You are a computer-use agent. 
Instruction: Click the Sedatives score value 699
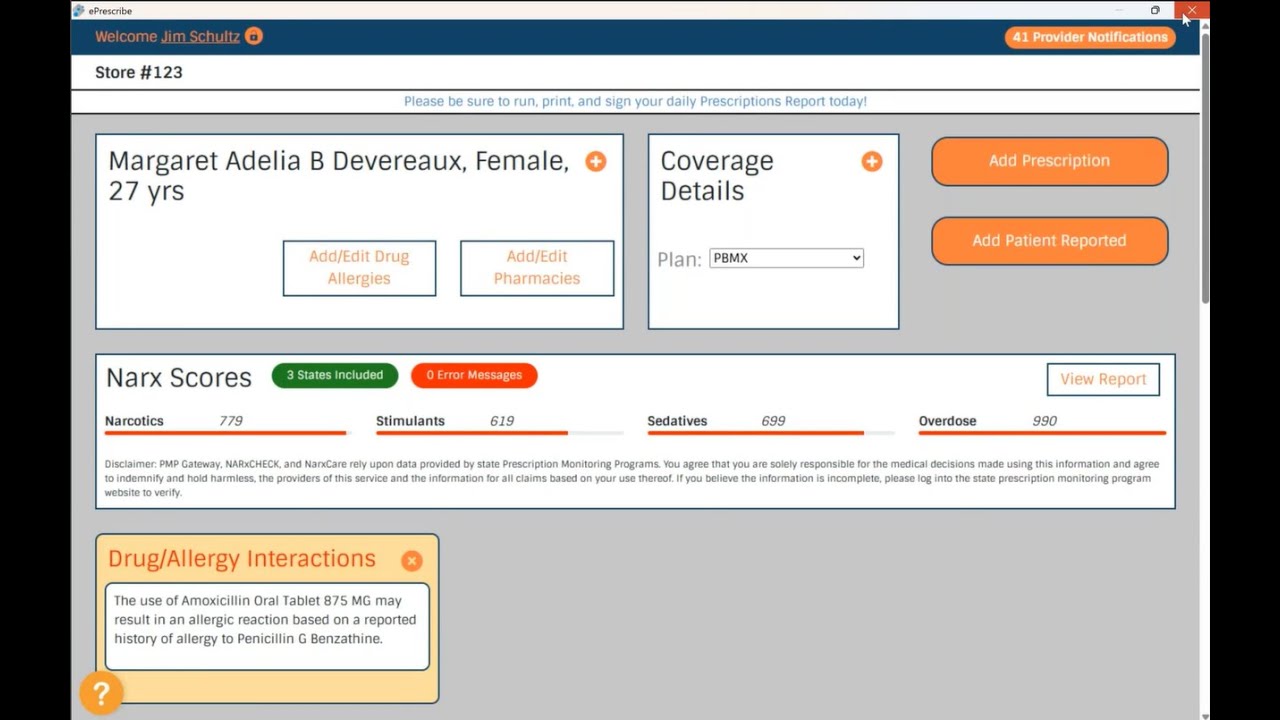pyautogui.click(x=773, y=421)
